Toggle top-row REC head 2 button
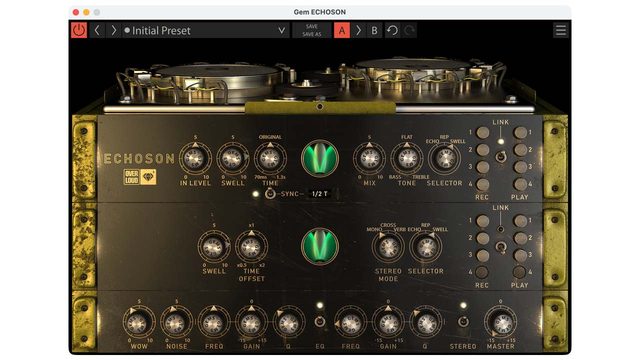Viewport: 640px width, 360px height. [x=483, y=150]
